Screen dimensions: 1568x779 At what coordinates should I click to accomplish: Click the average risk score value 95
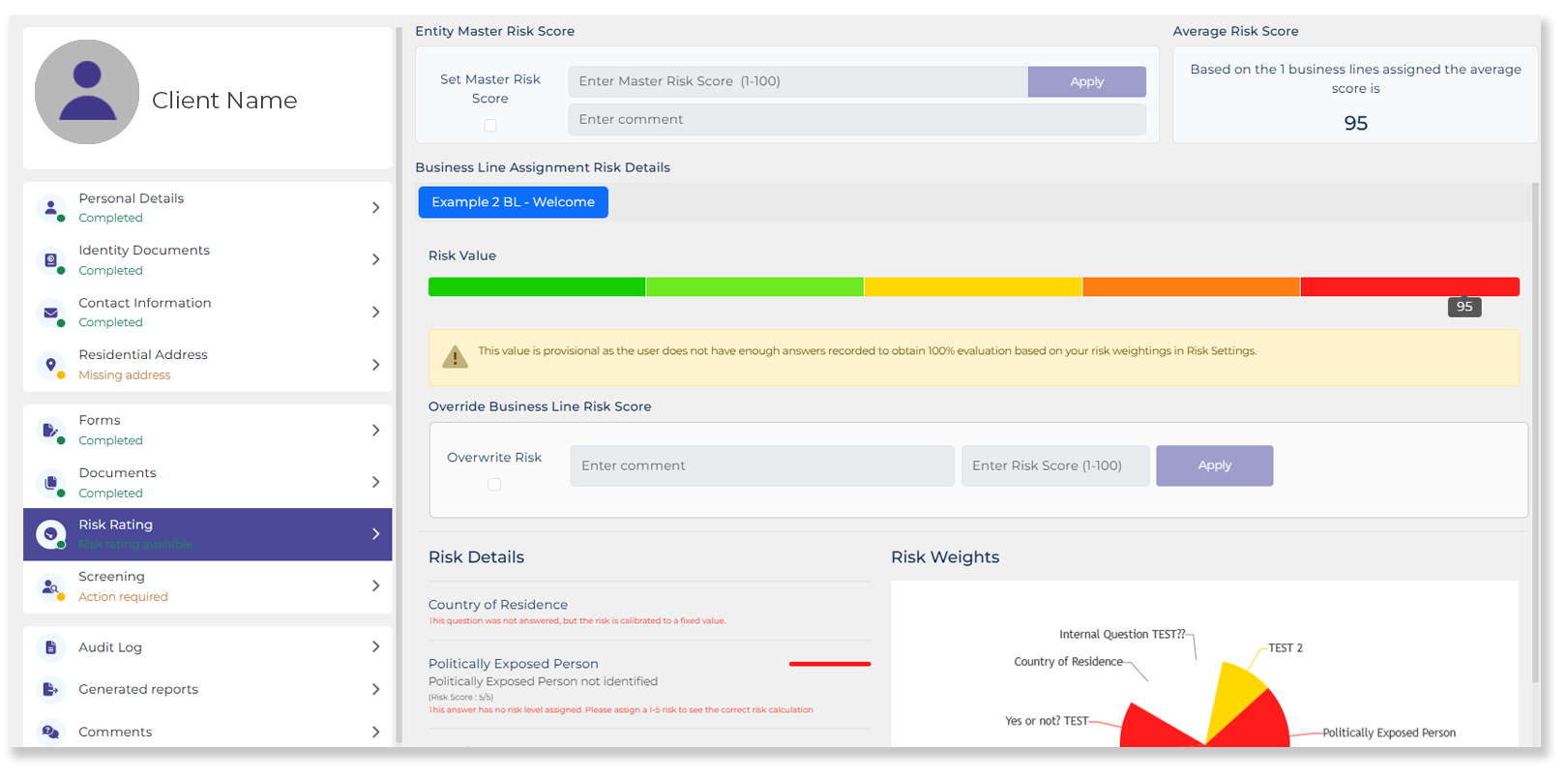(1355, 123)
